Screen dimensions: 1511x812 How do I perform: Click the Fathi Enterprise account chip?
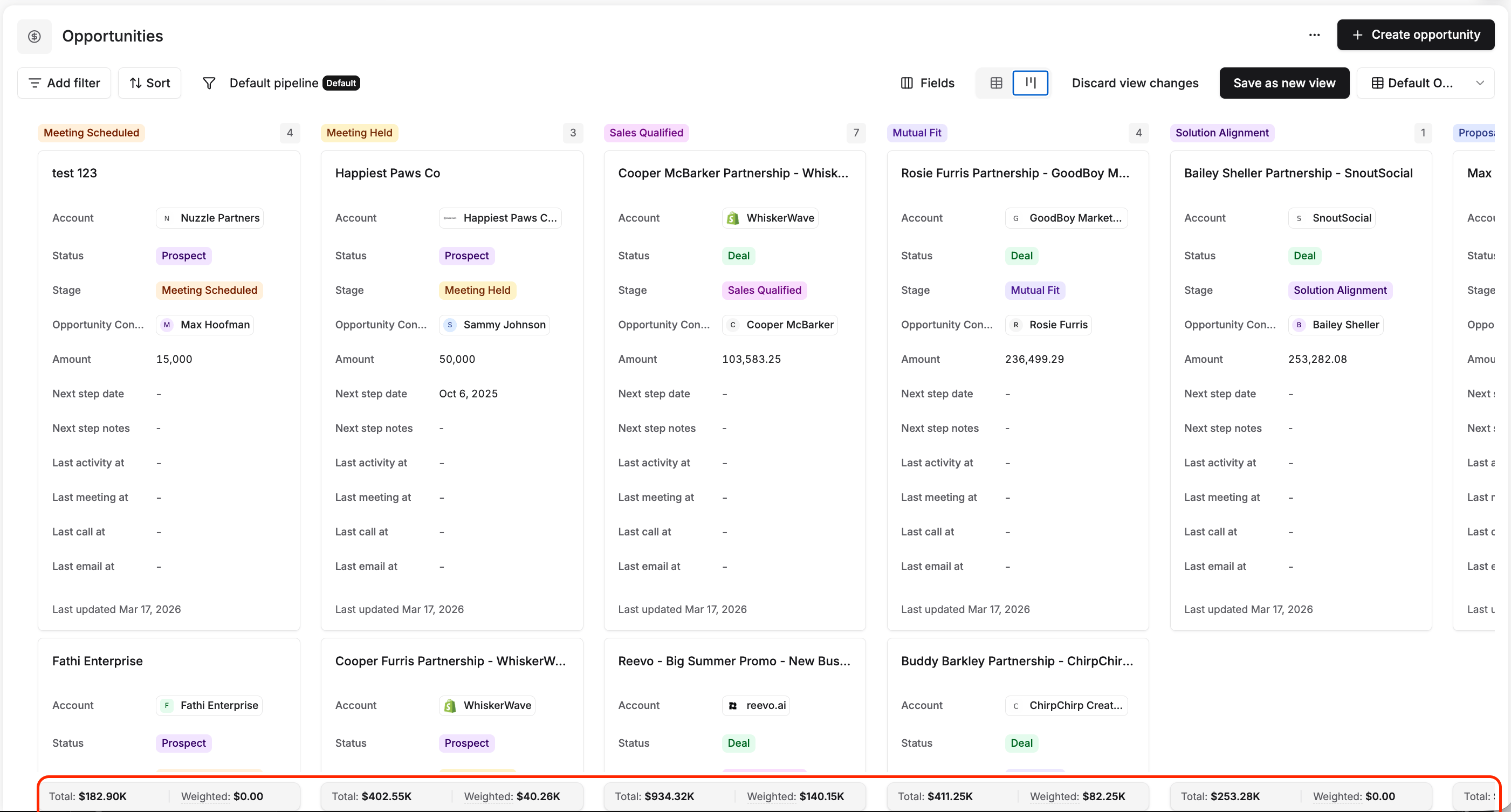point(209,705)
